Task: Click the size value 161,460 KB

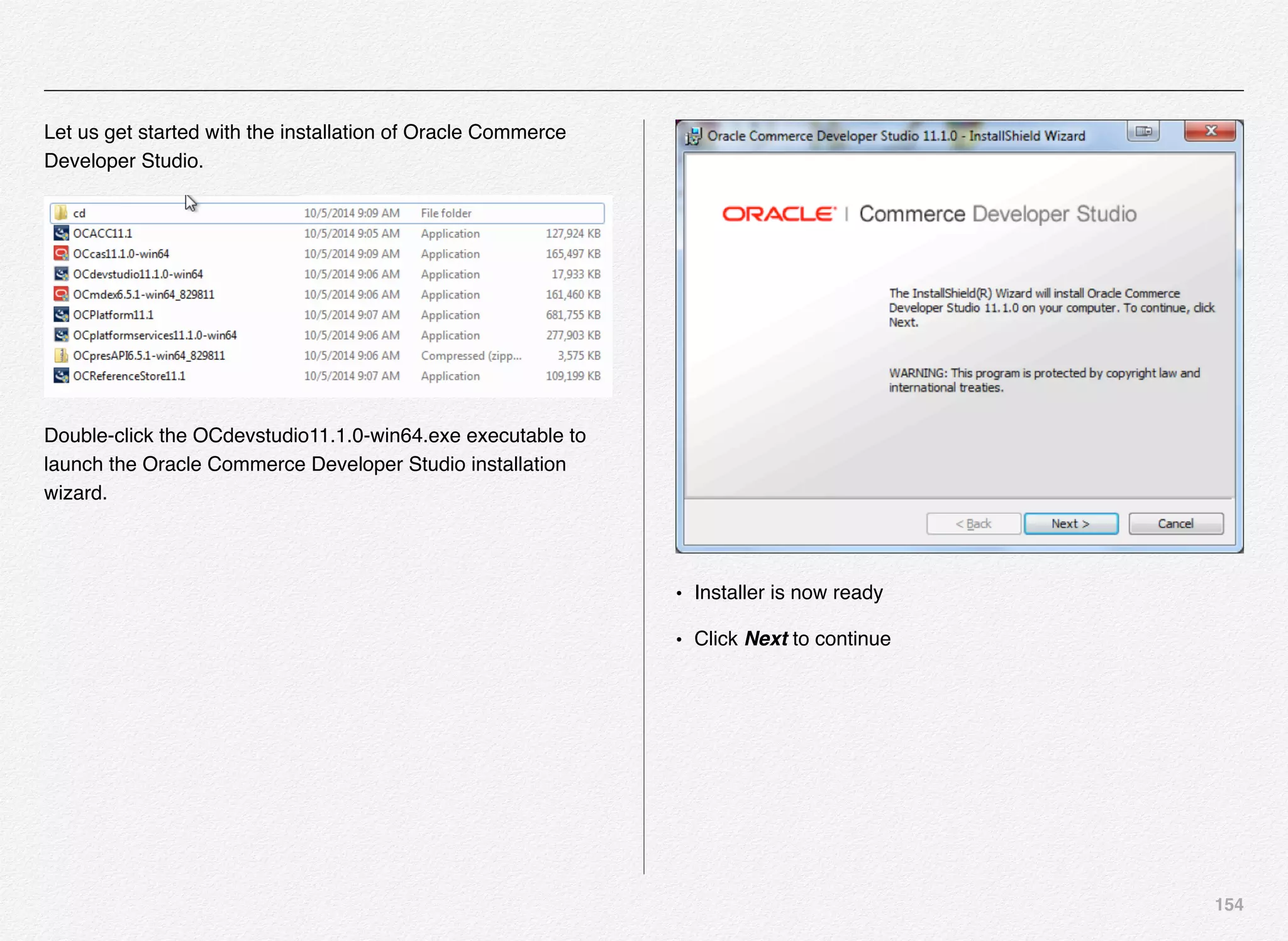Action: coord(574,294)
